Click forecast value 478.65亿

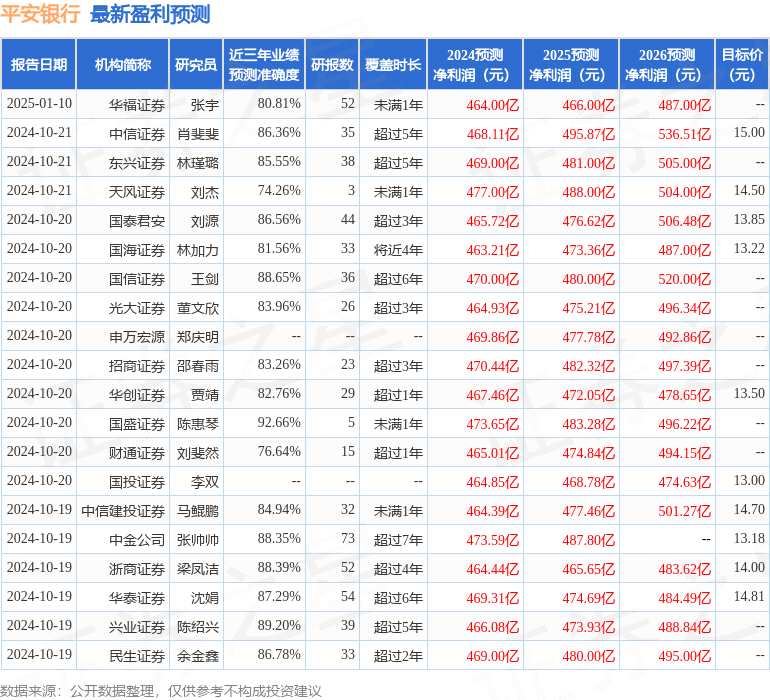pyautogui.click(x=685, y=394)
